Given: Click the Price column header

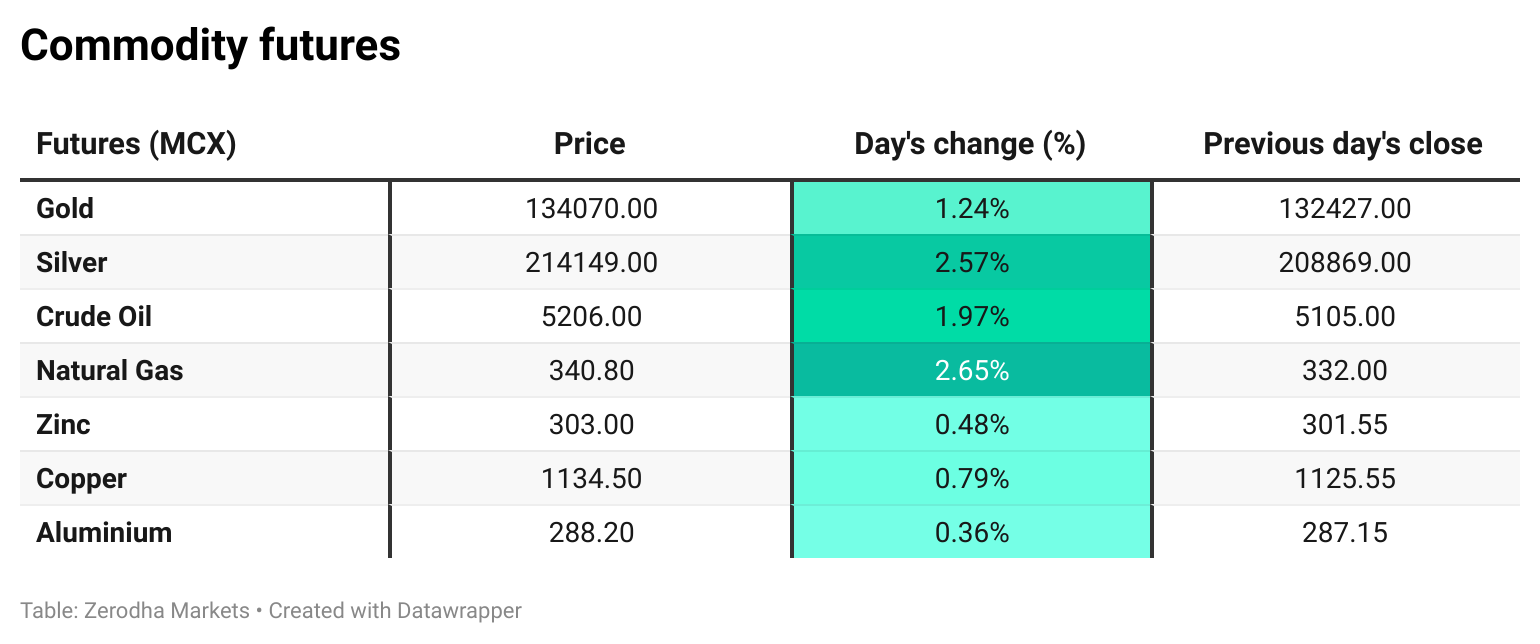Looking at the screenshot, I should coord(589,144).
